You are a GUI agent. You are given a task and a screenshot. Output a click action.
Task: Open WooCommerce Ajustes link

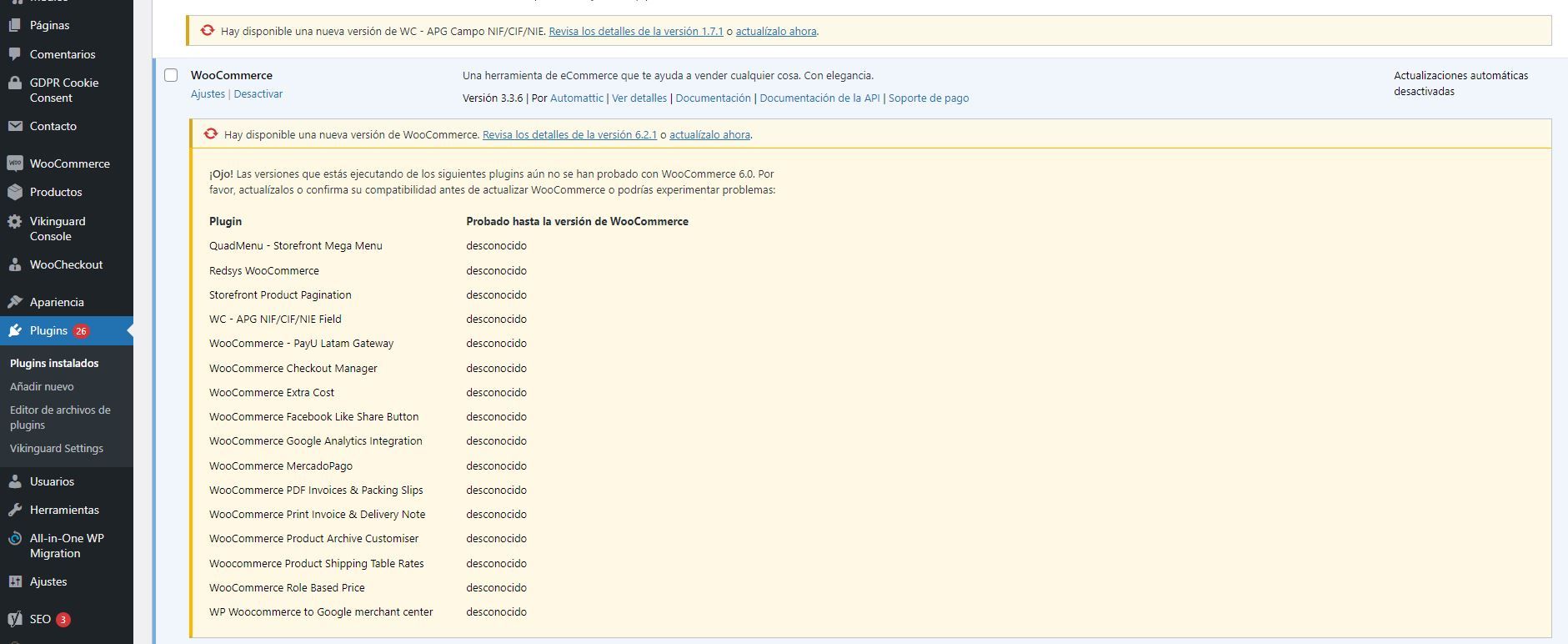(x=208, y=93)
